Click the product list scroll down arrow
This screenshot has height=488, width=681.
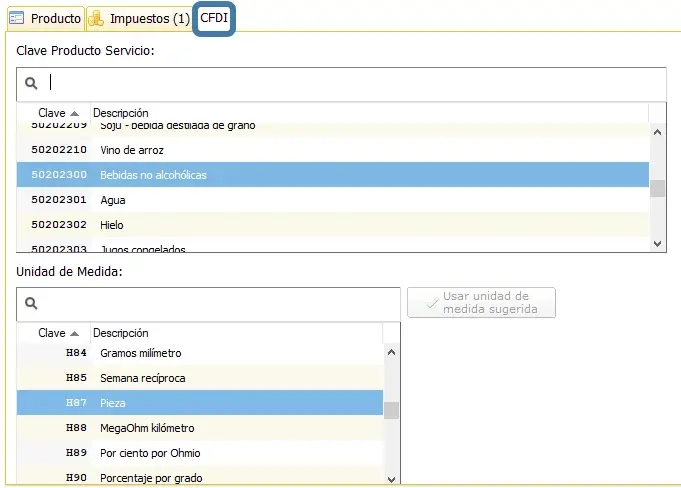coord(658,244)
